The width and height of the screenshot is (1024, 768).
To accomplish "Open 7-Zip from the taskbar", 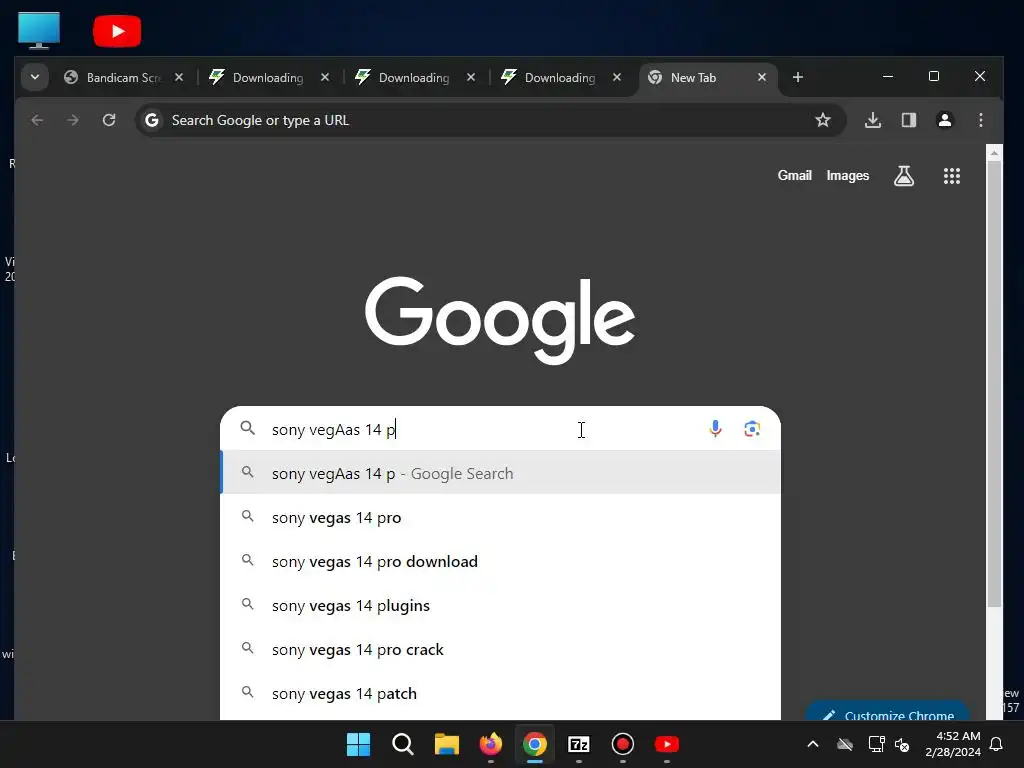I will click(579, 744).
